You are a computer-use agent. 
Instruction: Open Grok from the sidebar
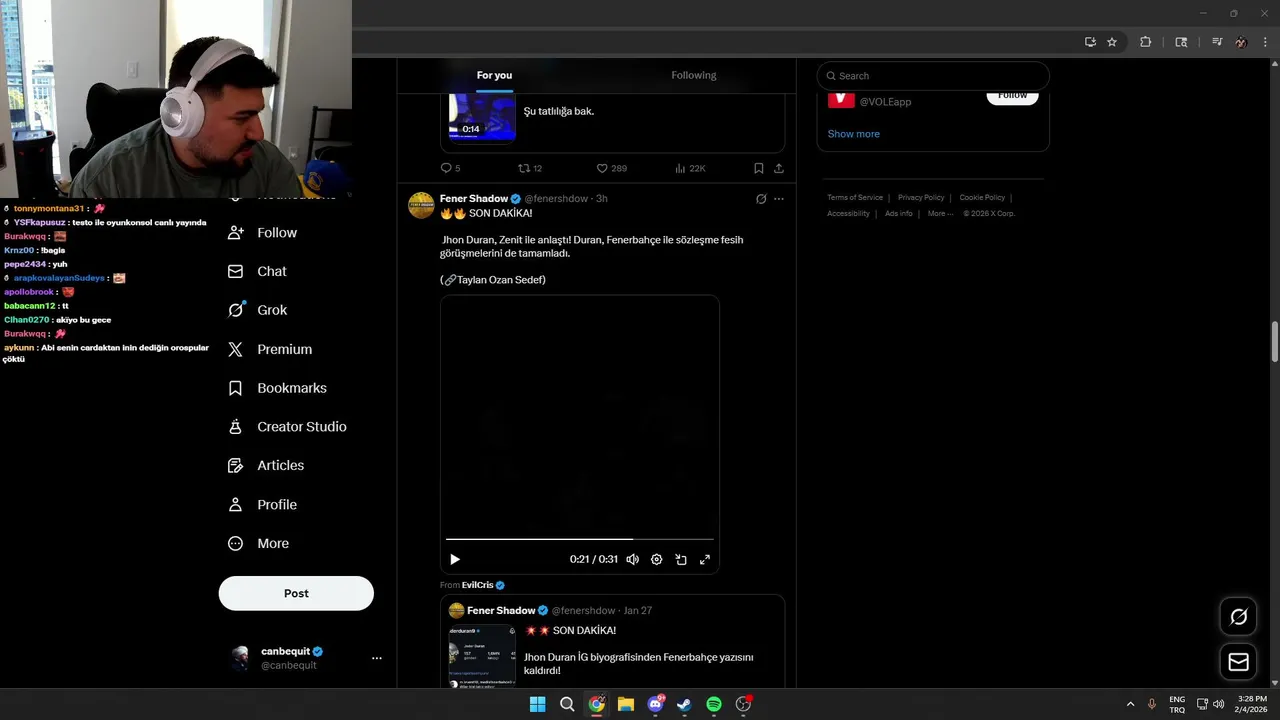[258, 310]
